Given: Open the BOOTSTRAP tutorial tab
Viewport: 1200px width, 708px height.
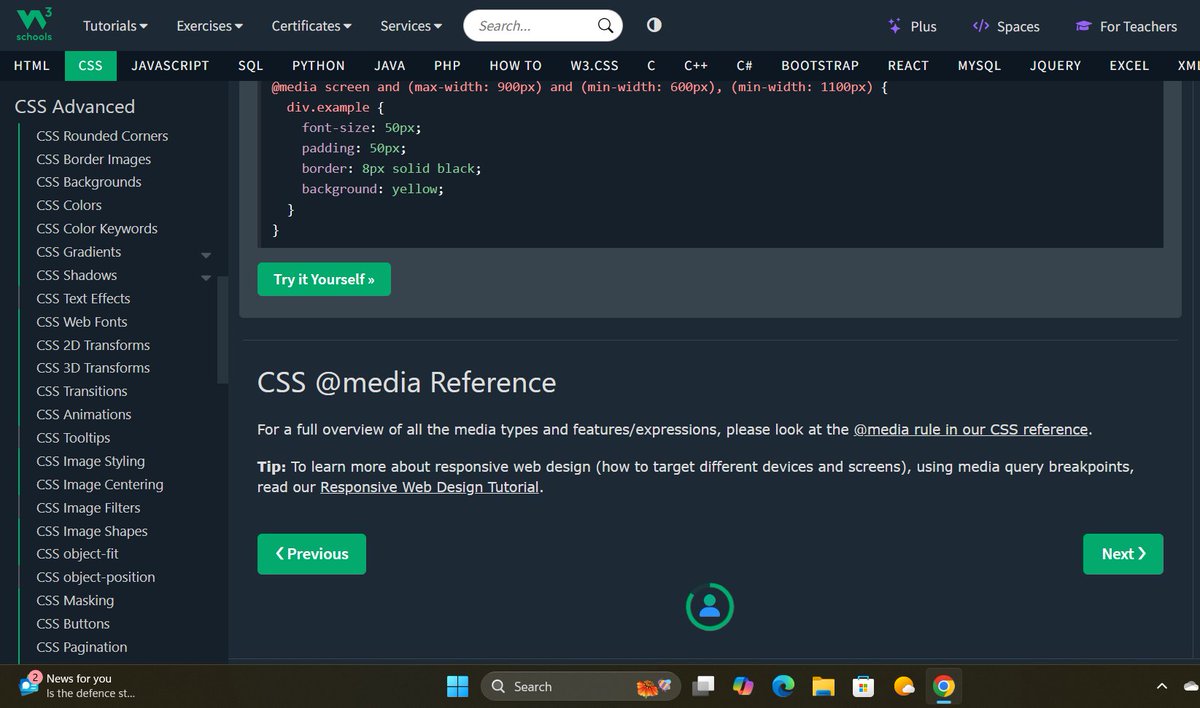Looking at the screenshot, I should pos(820,65).
